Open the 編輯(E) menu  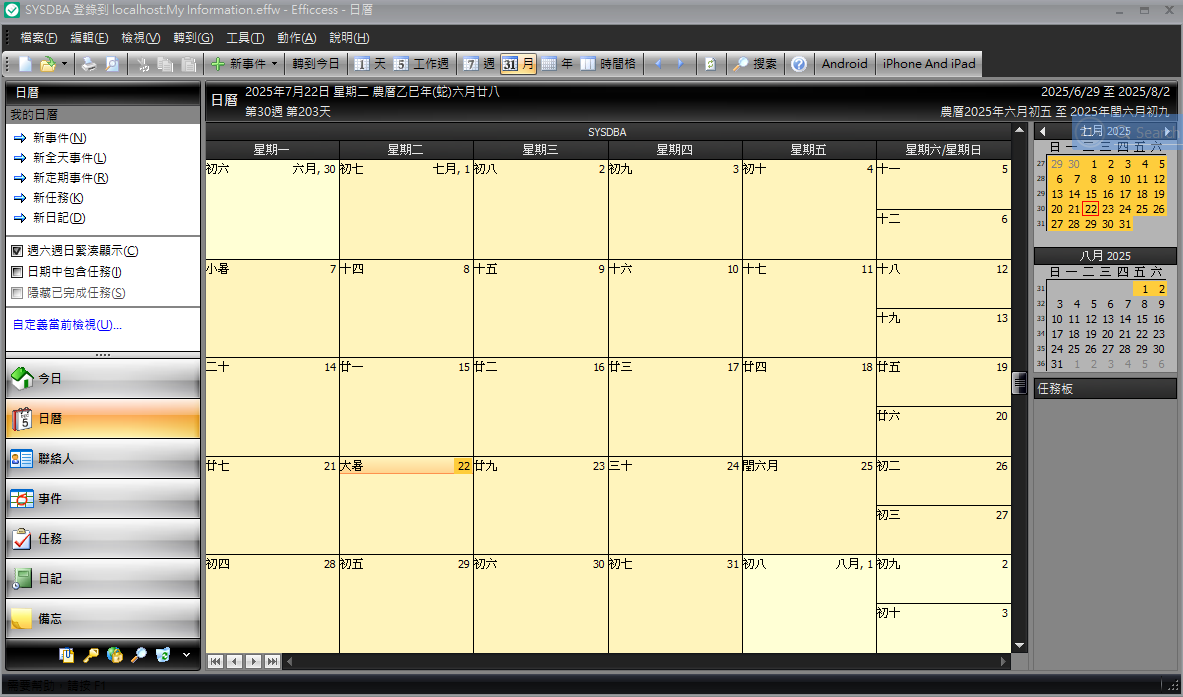pos(89,38)
